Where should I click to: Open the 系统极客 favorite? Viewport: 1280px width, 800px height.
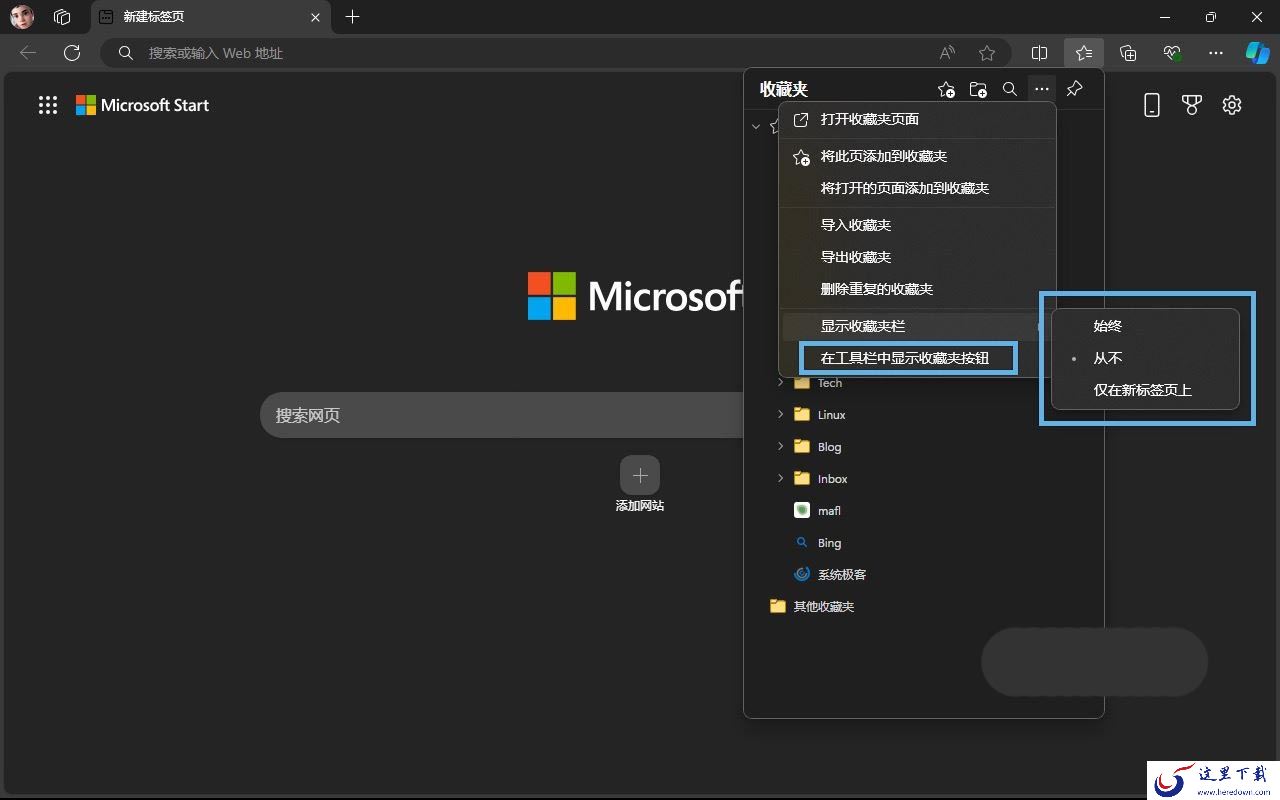click(830, 575)
